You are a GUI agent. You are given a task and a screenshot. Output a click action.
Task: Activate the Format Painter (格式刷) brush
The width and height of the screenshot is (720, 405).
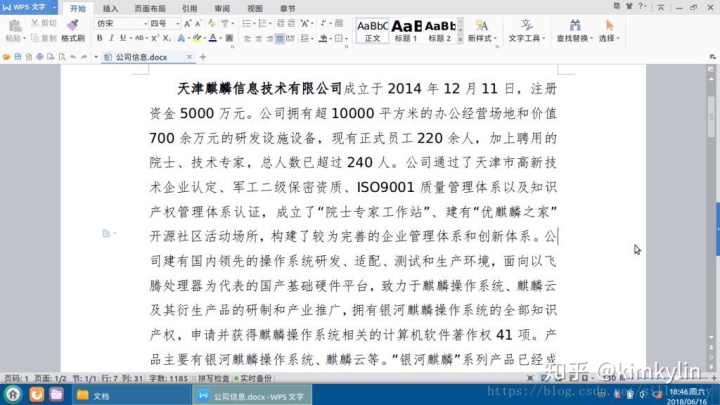coord(73,30)
